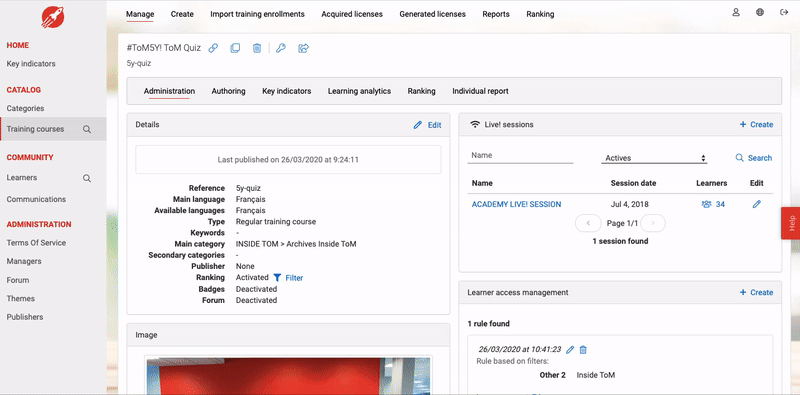The width and height of the screenshot is (800, 395).
Task: Go to next sessions page
Action: click(653, 224)
